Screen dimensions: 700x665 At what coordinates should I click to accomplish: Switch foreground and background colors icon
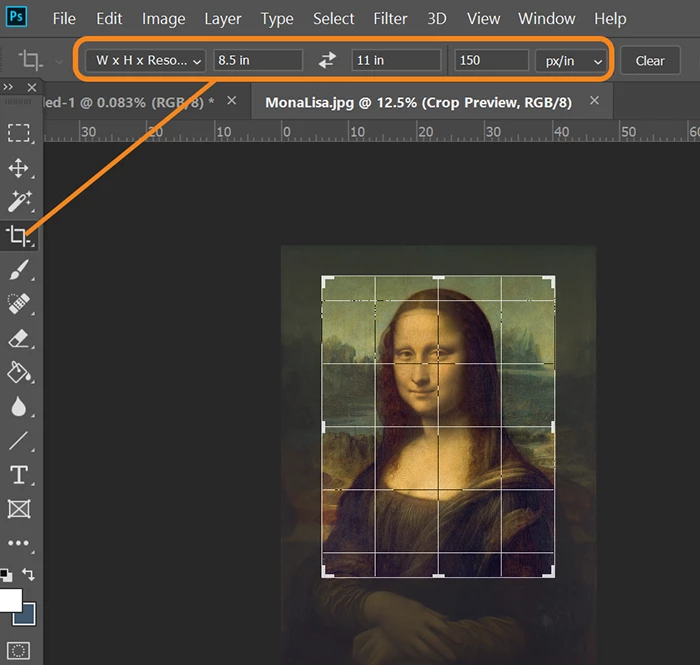[29, 574]
